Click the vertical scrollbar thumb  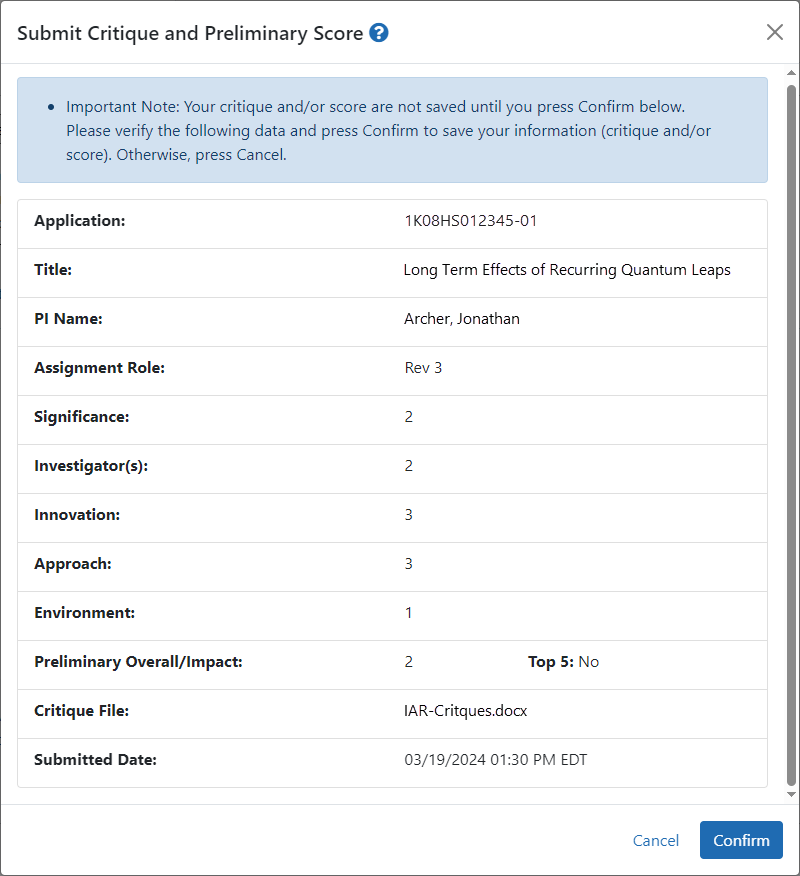point(791,435)
